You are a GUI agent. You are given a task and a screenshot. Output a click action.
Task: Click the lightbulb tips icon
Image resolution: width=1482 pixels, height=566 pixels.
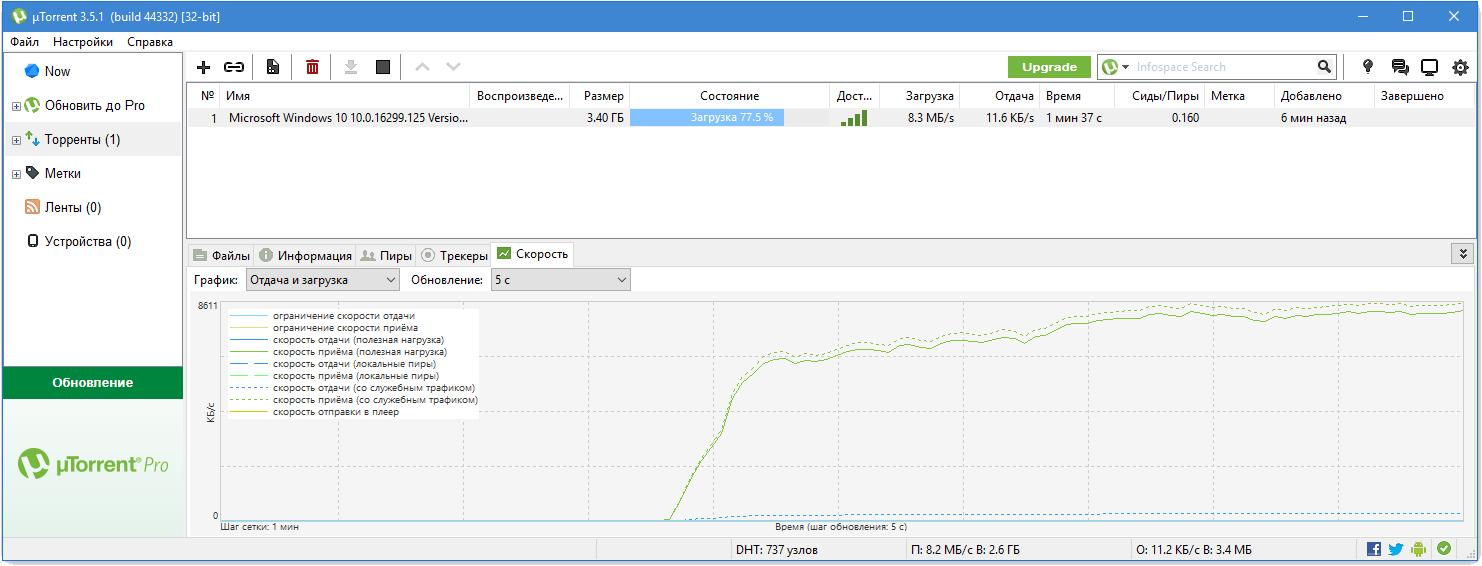[x=1368, y=67]
